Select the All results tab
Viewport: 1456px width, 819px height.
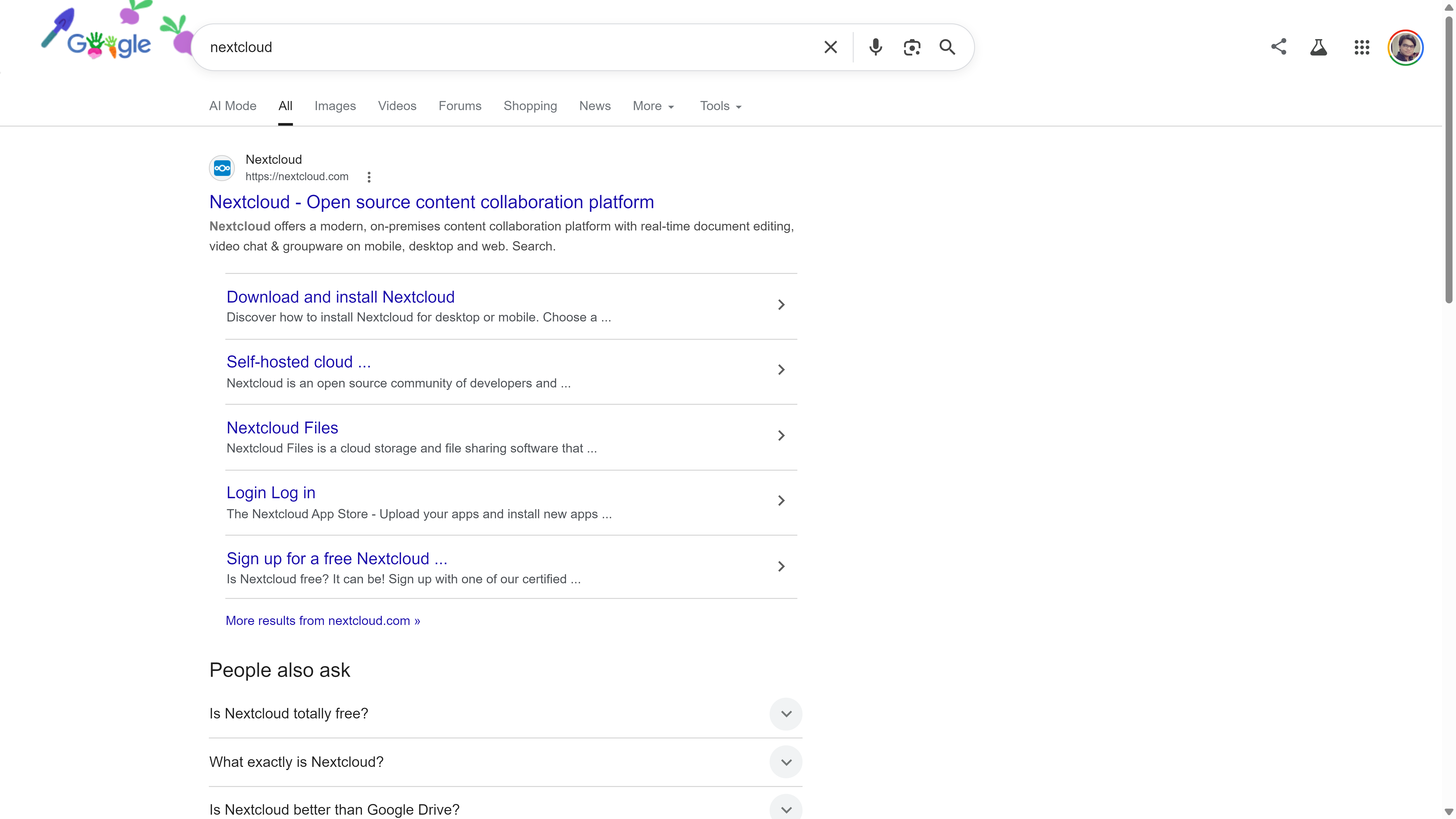[x=286, y=106]
